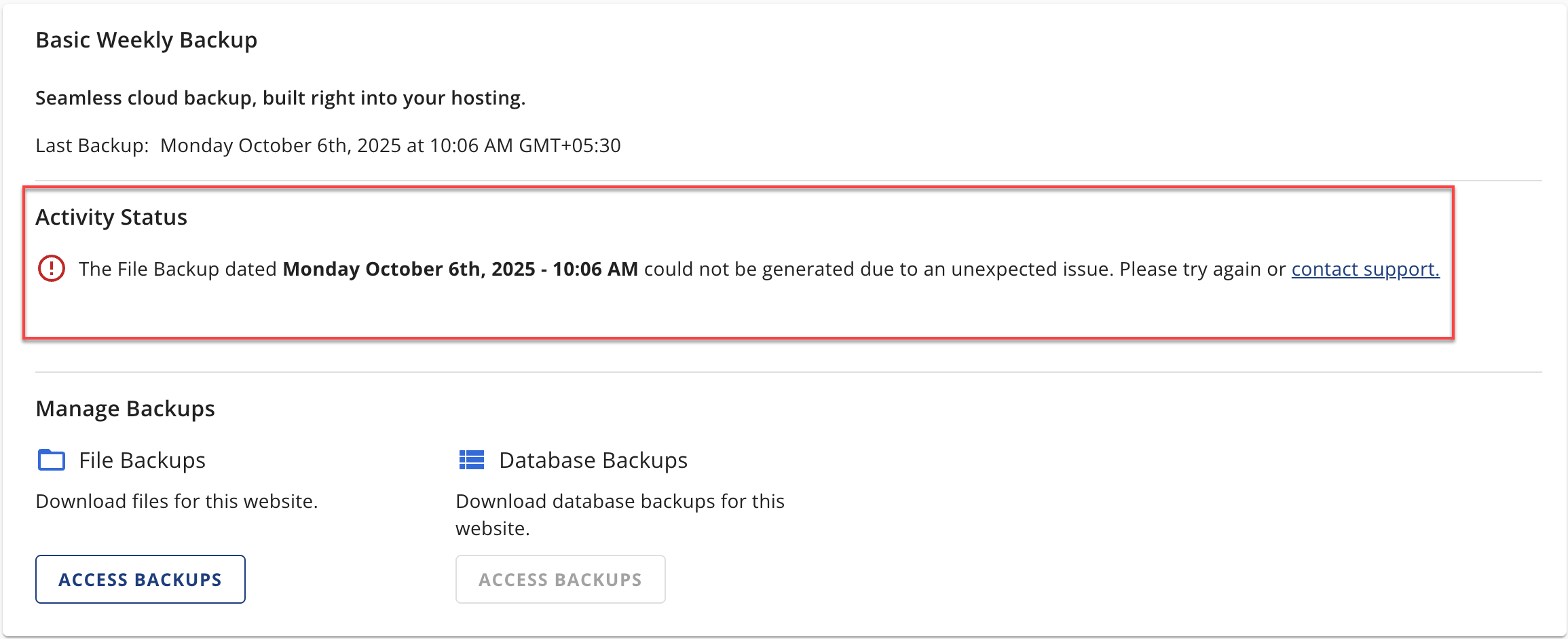
Task: Click 'Please try again or' text
Action: pyautogui.click(x=1202, y=269)
